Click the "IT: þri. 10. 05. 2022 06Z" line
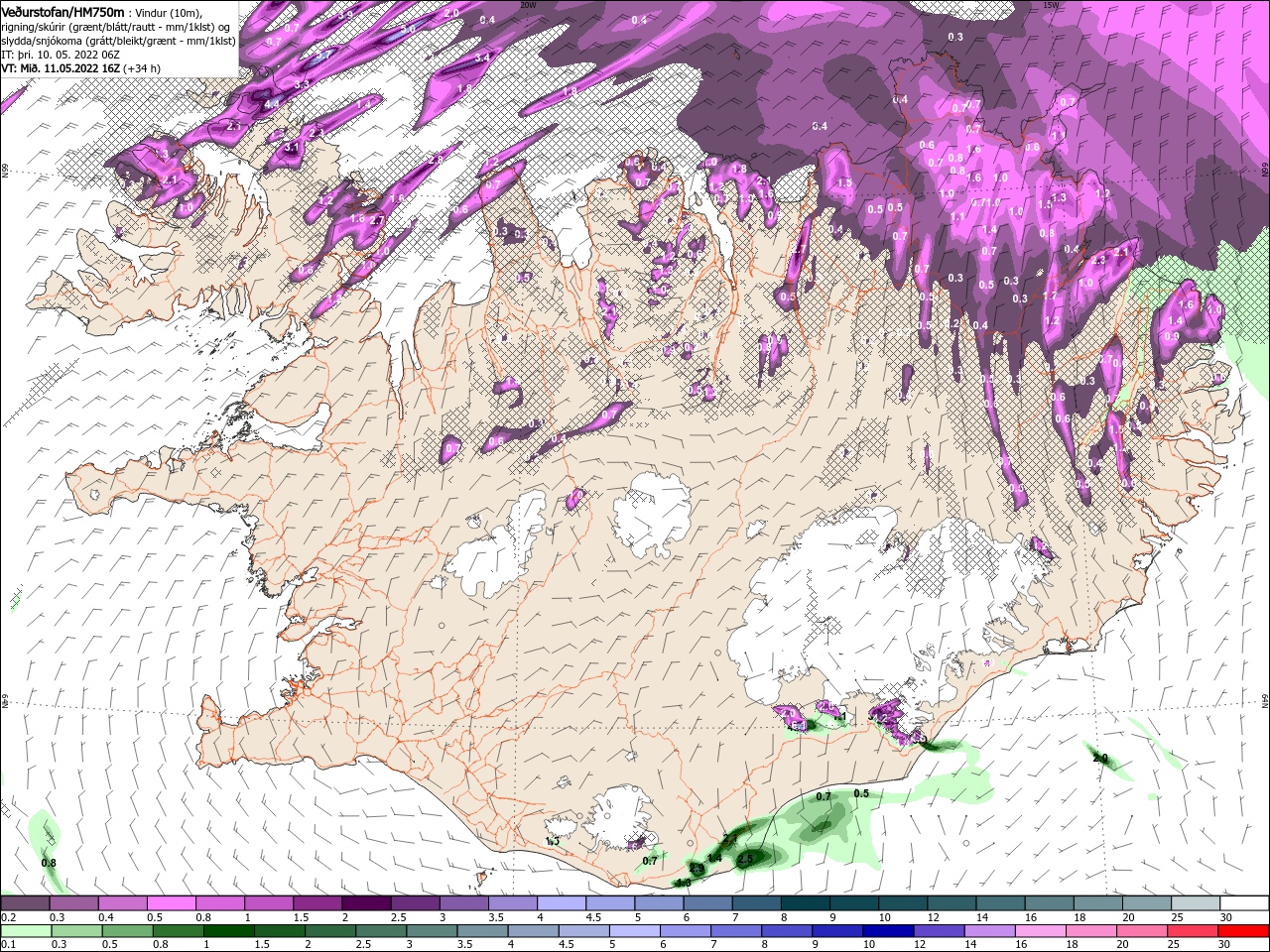 pyautogui.click(x=62, y=55)
